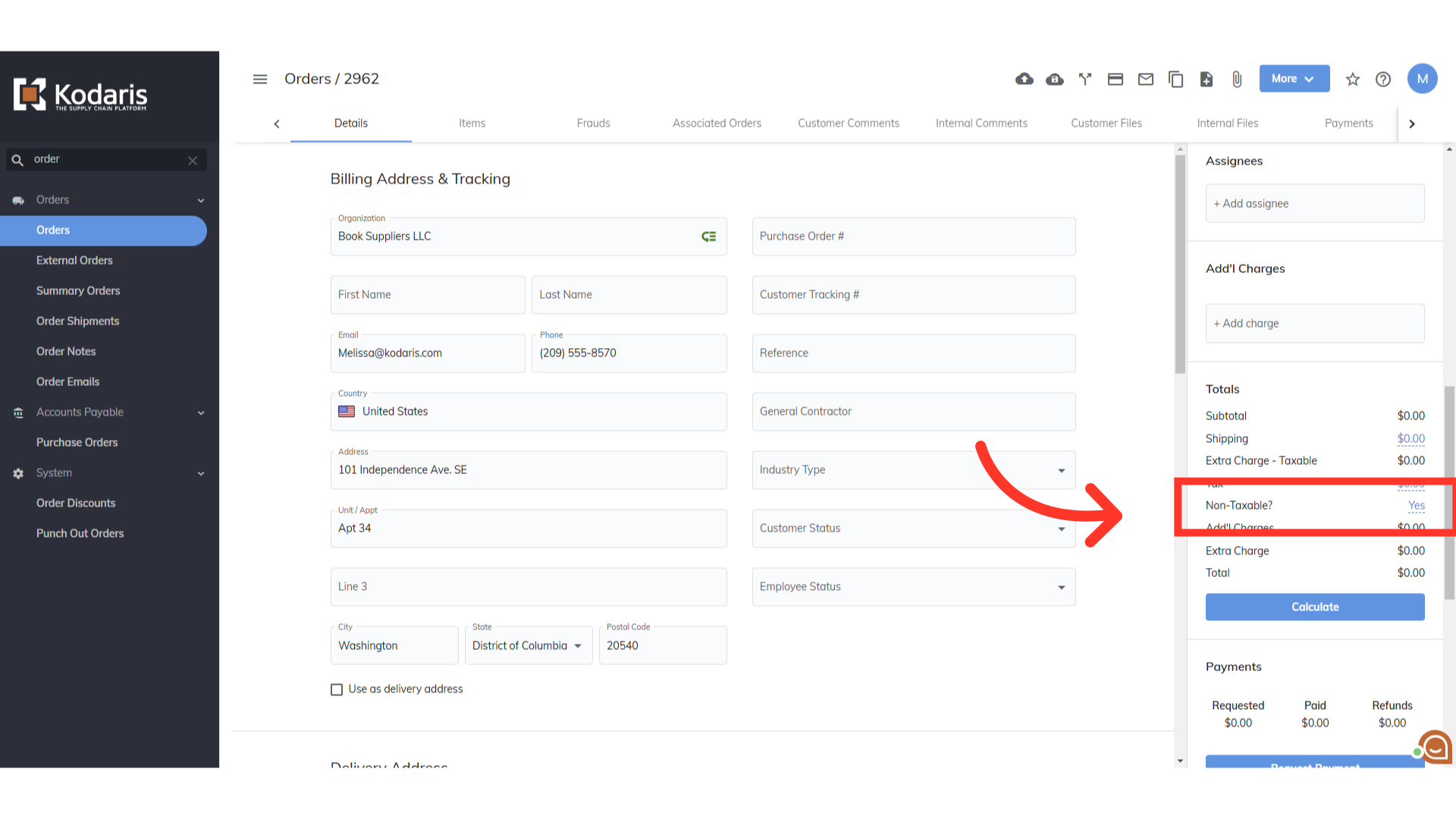This screenshot has width=1456, height=819.
Task: Click the email envelope icon
Action: (x=1146, y=79)
